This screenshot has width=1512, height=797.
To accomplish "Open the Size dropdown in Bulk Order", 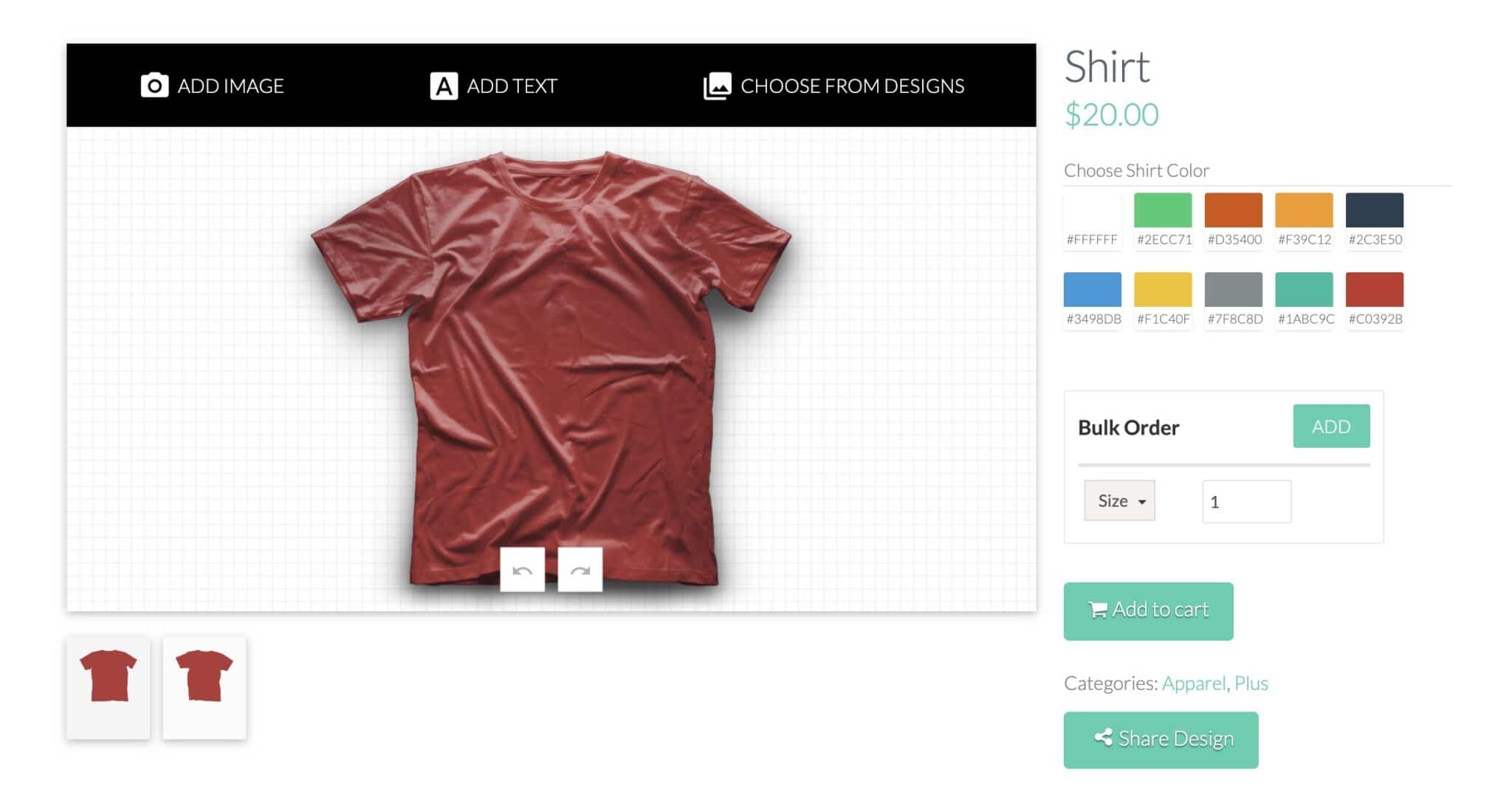I will point(1119,500).
